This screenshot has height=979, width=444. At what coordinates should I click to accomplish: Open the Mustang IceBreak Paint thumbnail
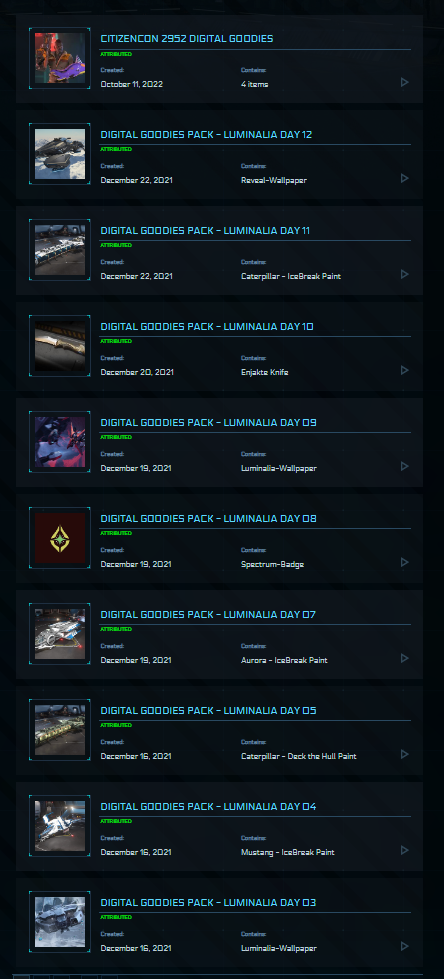point(60,826)
